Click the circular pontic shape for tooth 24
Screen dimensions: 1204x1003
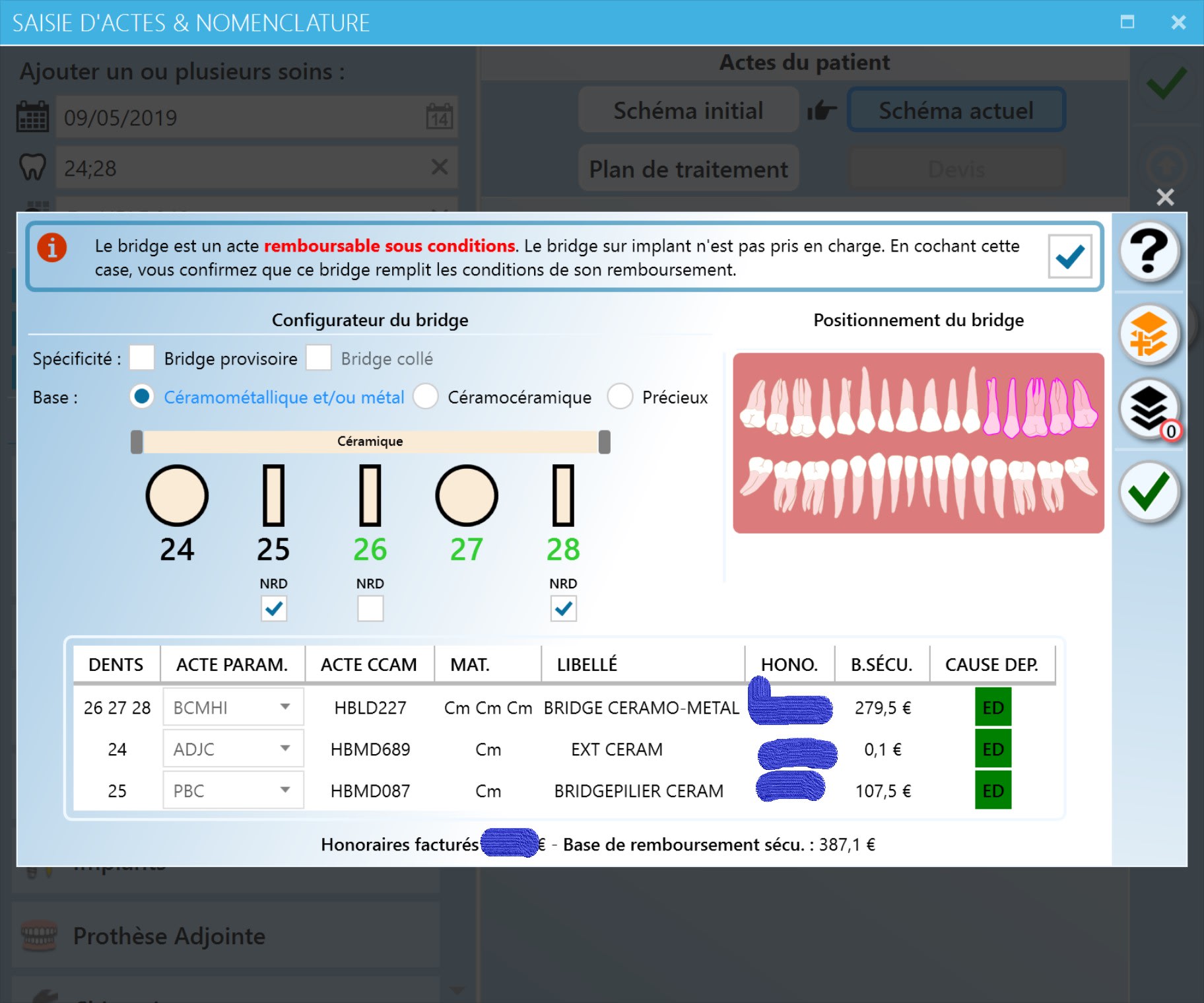(177, 495)
